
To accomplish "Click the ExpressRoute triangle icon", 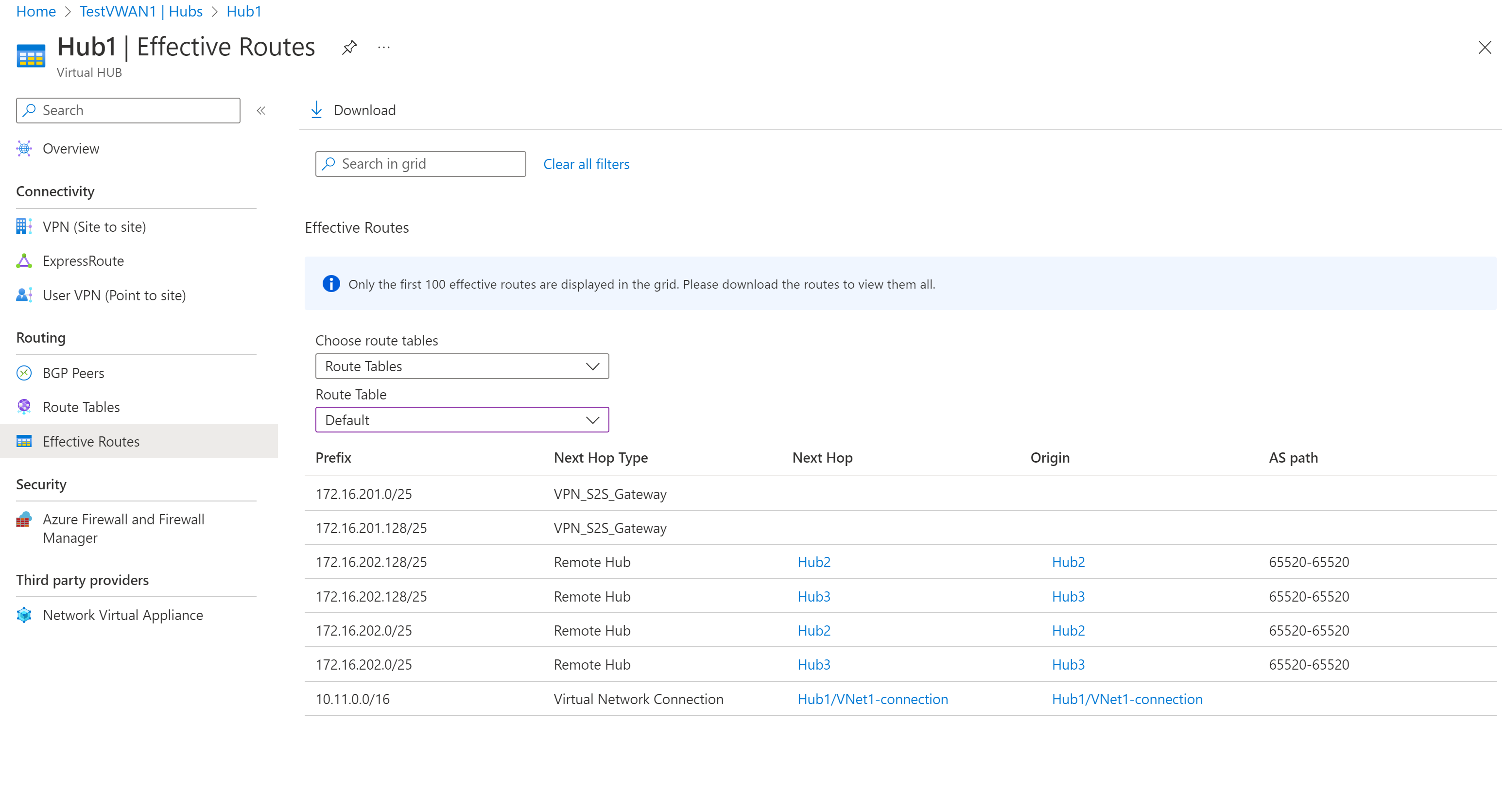I will point(24,261).
